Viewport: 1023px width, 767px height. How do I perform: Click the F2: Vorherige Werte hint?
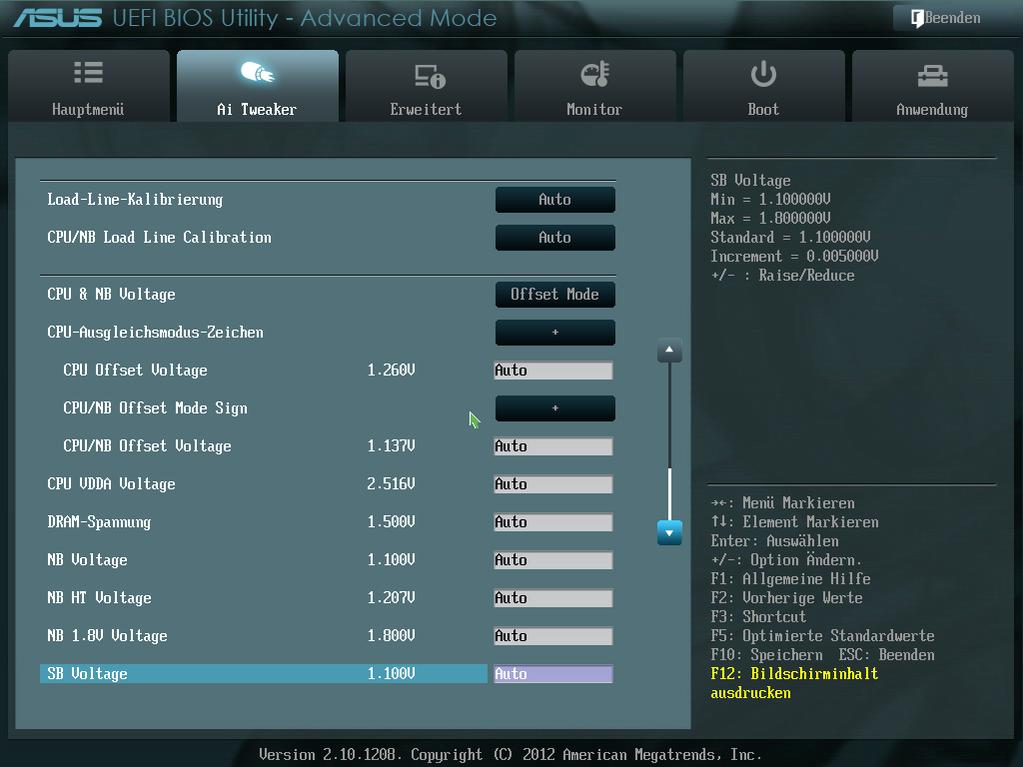pos(787,597)
